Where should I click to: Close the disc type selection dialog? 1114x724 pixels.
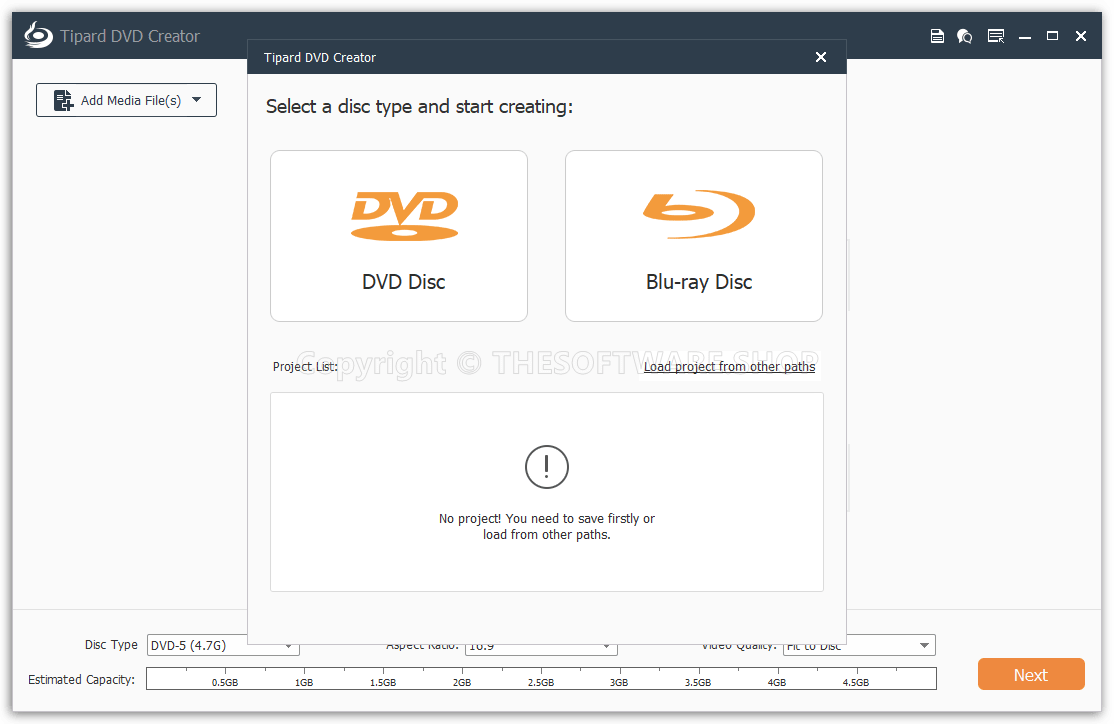pos(821,57)
